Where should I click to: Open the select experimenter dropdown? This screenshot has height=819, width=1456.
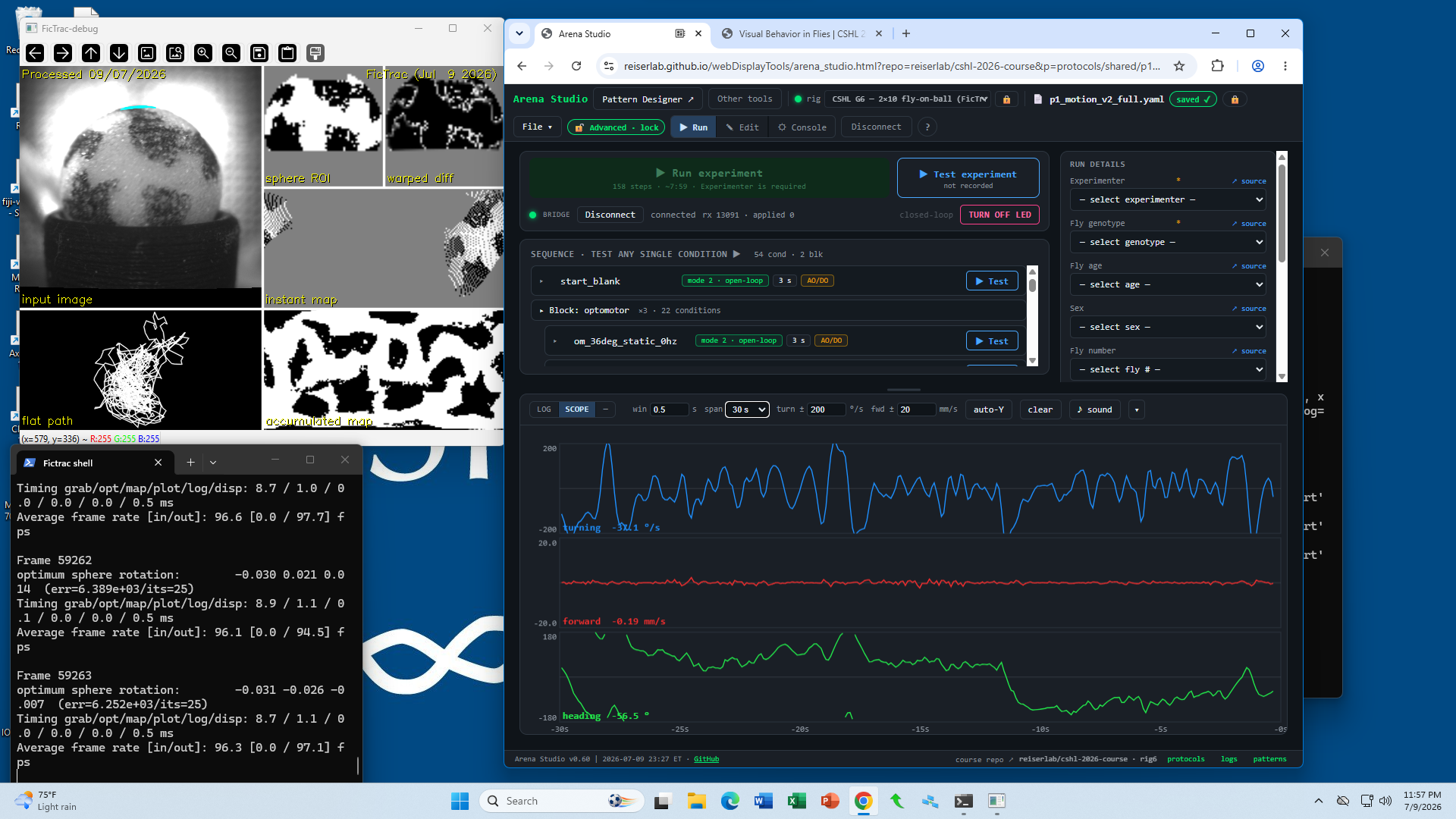point(1168,199)
